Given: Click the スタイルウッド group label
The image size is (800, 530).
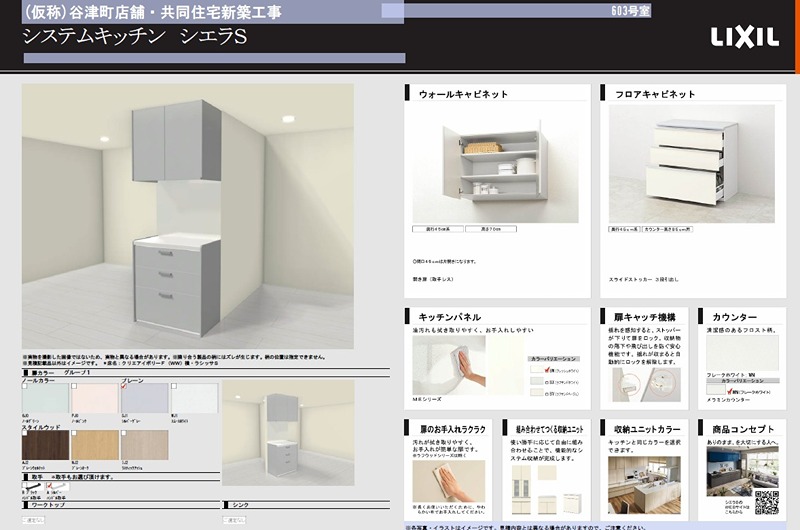Looking at the screenshot, I should (41, 427).
